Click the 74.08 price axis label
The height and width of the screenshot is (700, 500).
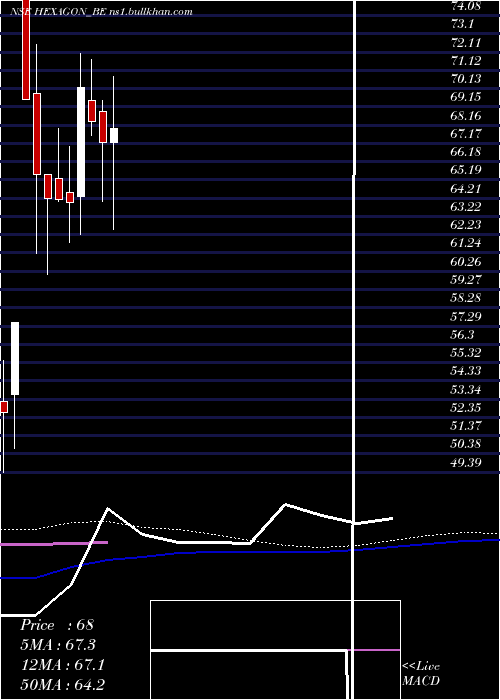(467, 5)
